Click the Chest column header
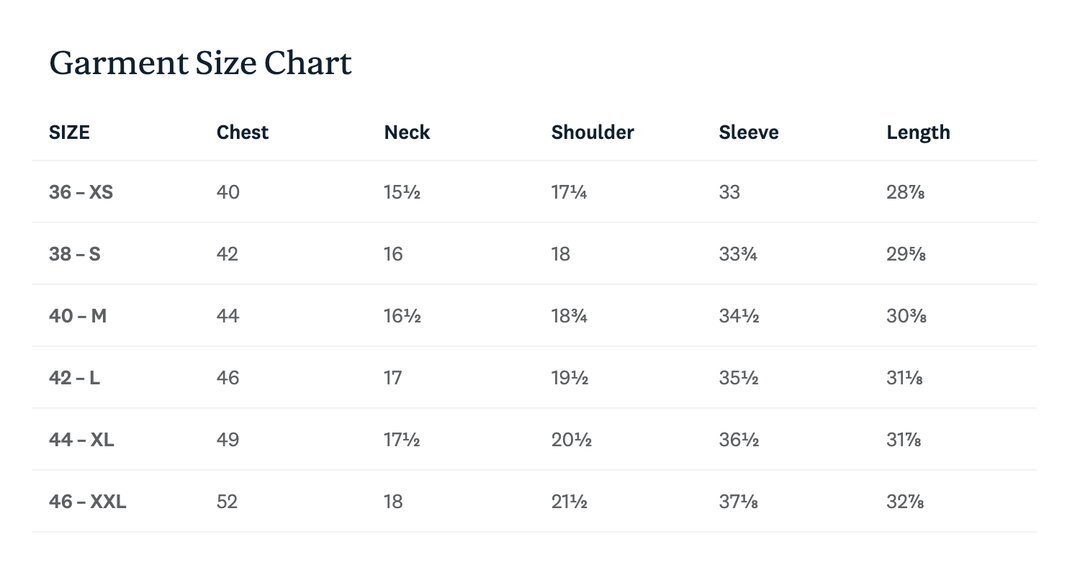The image size is (1080, 583). coord(242,133)
